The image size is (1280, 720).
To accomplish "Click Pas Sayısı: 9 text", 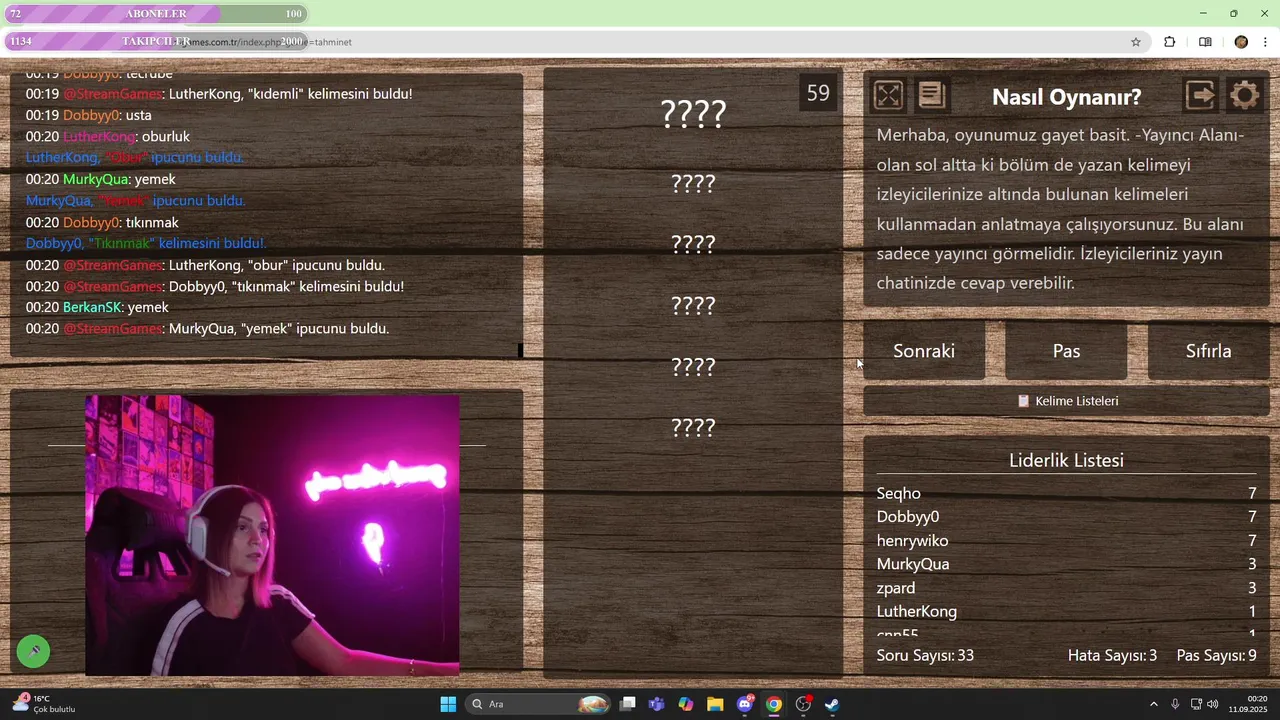I will coord(1217,656).
